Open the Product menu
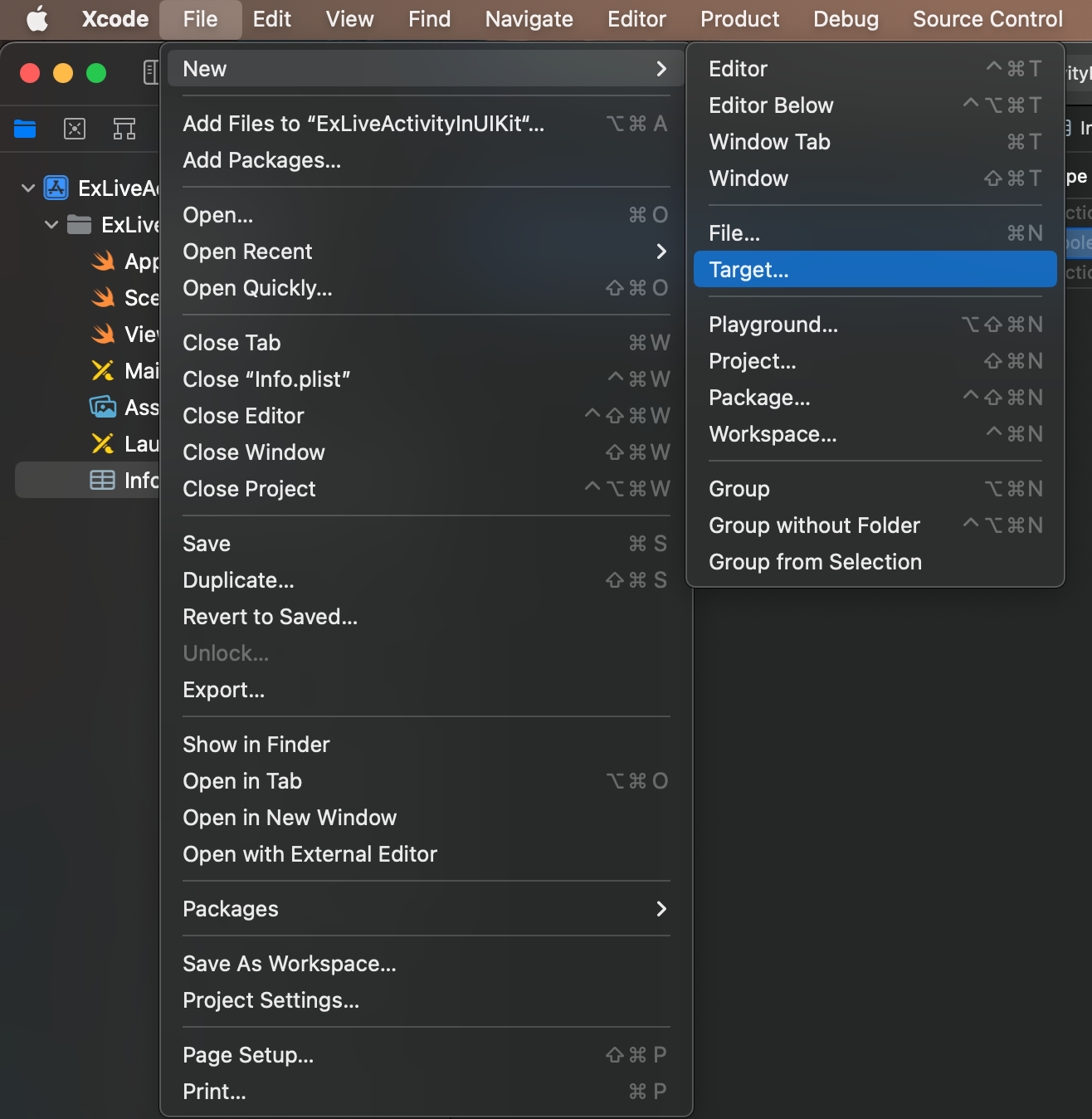The height and width of the screenshot is (1119, 1092). pos(740,19)
